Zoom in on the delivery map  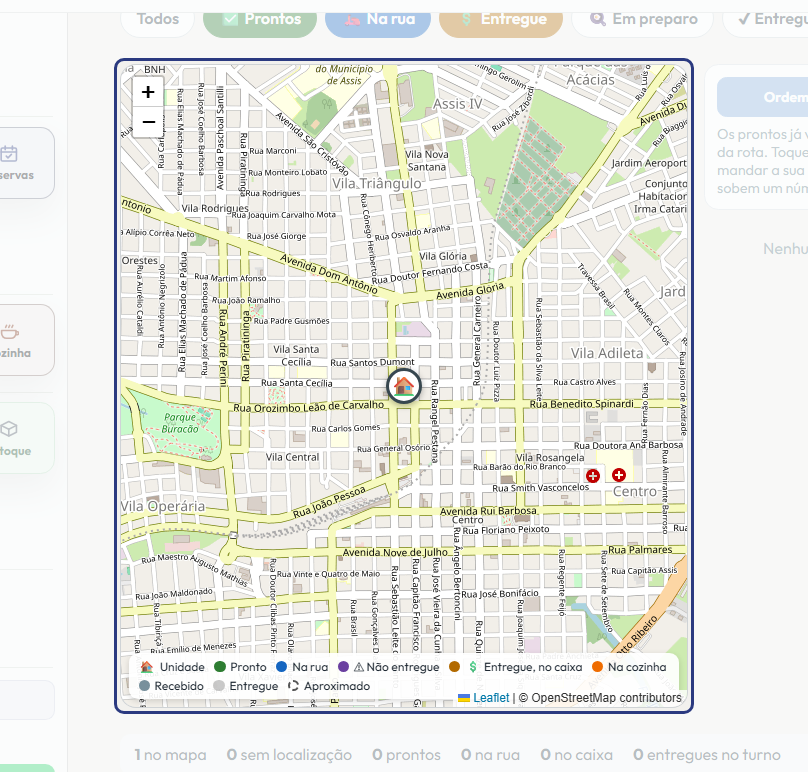point(148,92)
